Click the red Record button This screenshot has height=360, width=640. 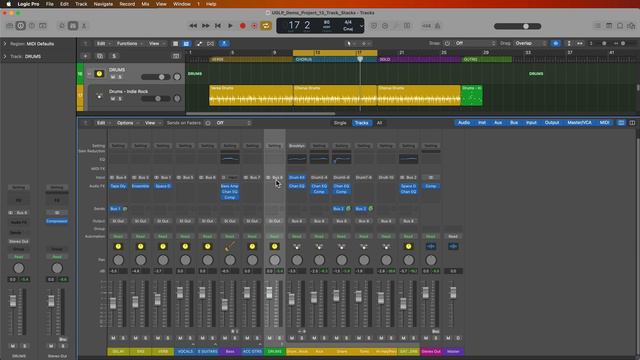pyautogui.click(x=242, y=26)
